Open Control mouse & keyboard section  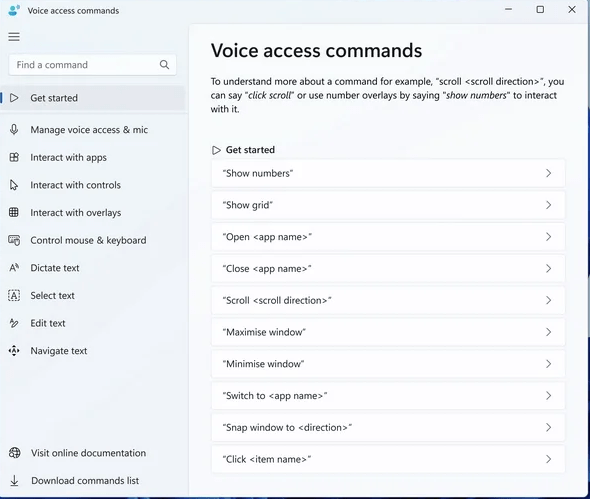[93, 240]
